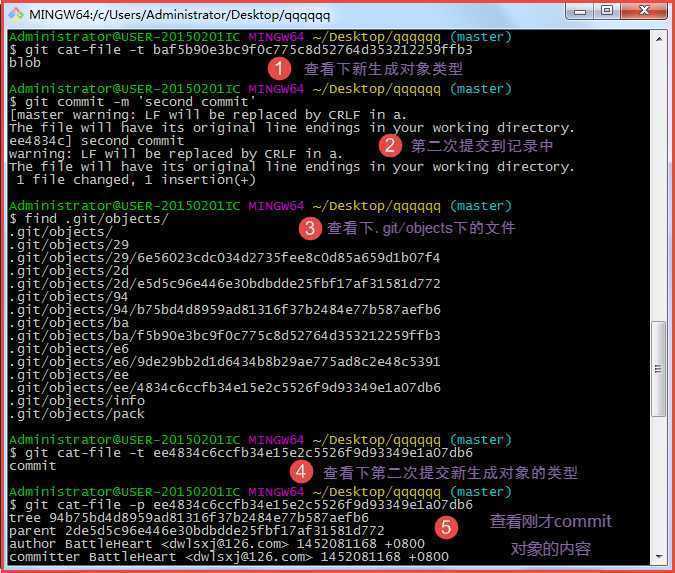Click the '.git/objects/29' directory line

[x=69, y=245]
